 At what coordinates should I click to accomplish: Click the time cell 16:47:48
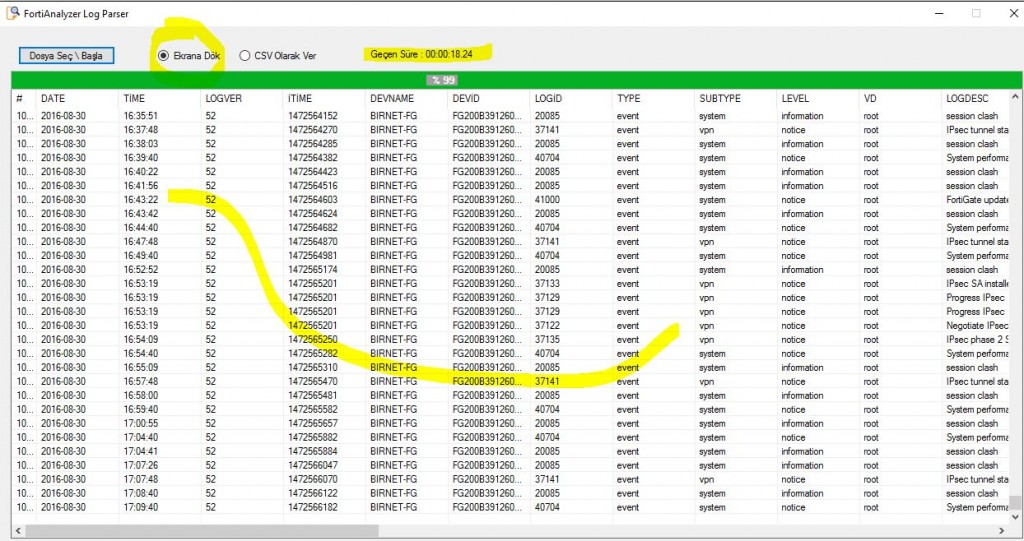pyautogui.click(x=140, y=241)
